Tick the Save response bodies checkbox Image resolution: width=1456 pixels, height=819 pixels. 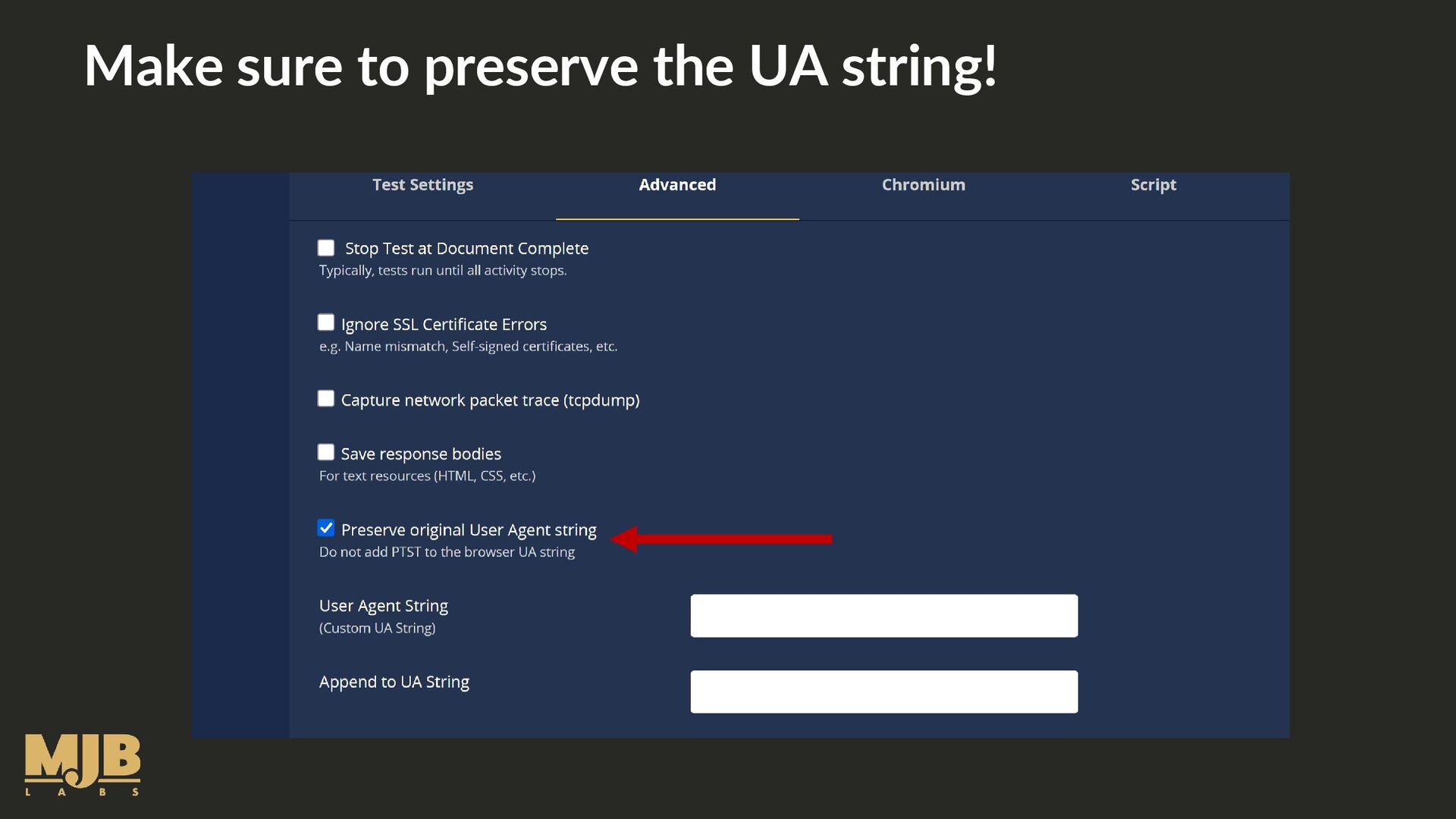point(326,452)
